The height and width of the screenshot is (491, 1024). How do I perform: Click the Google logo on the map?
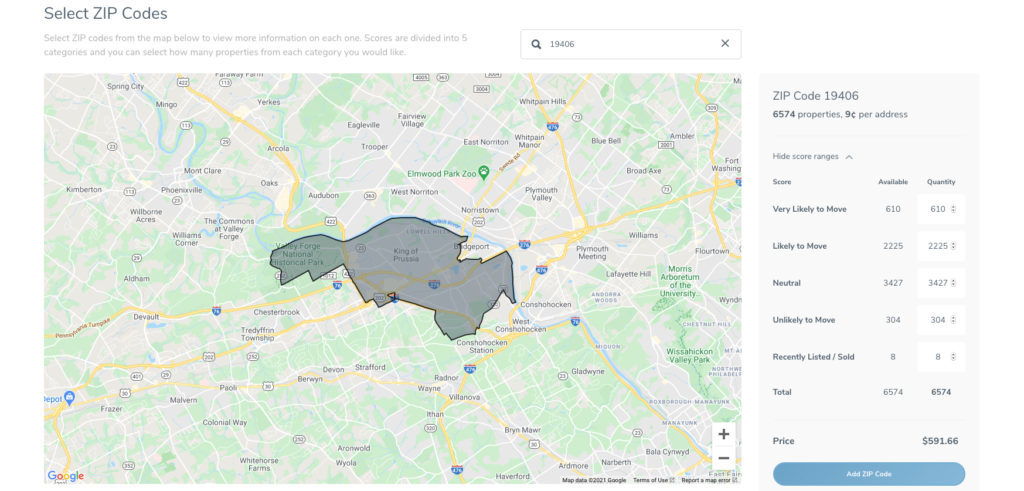pos(66,476)
